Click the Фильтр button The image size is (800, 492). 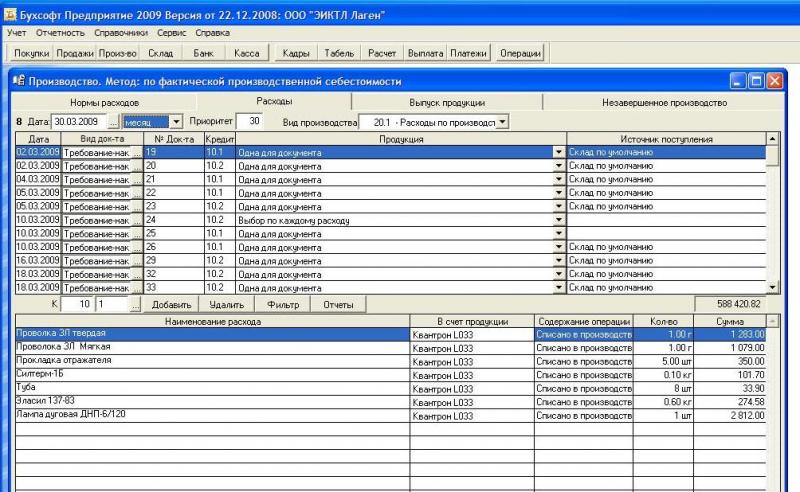tap(283, 303)
